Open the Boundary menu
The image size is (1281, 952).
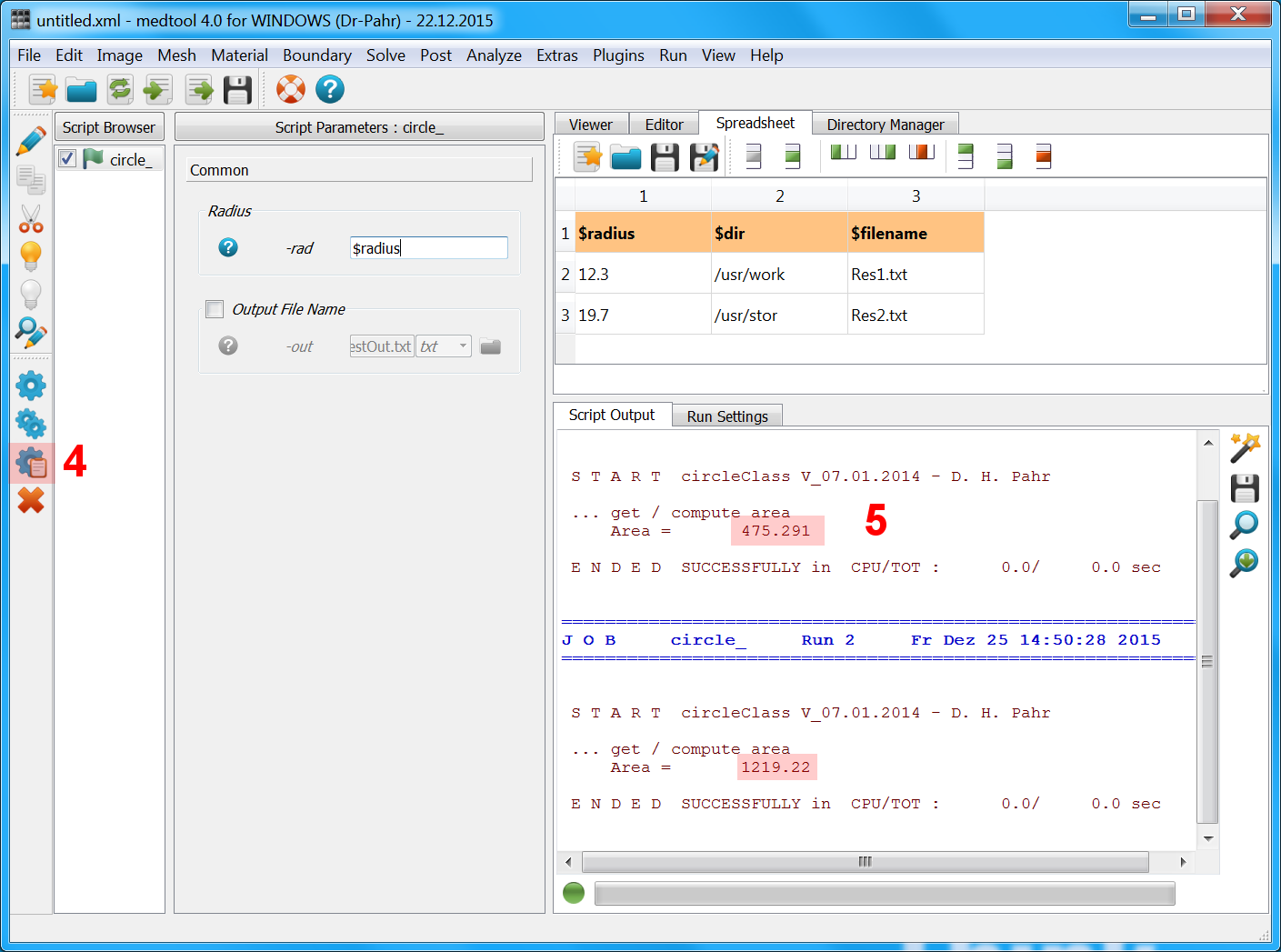click(316, 55)
